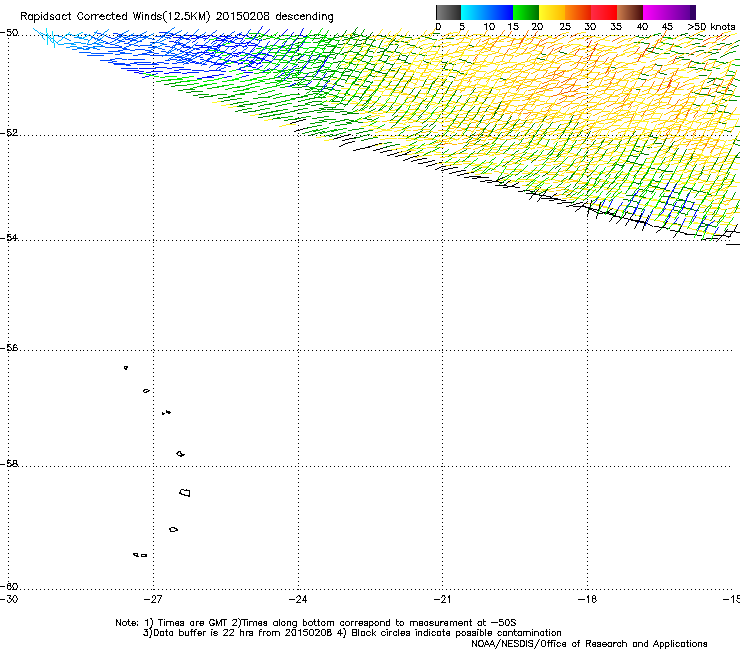Click the northernmost small island outline near -56
740x650 pixels.
(x=126, y=368)
